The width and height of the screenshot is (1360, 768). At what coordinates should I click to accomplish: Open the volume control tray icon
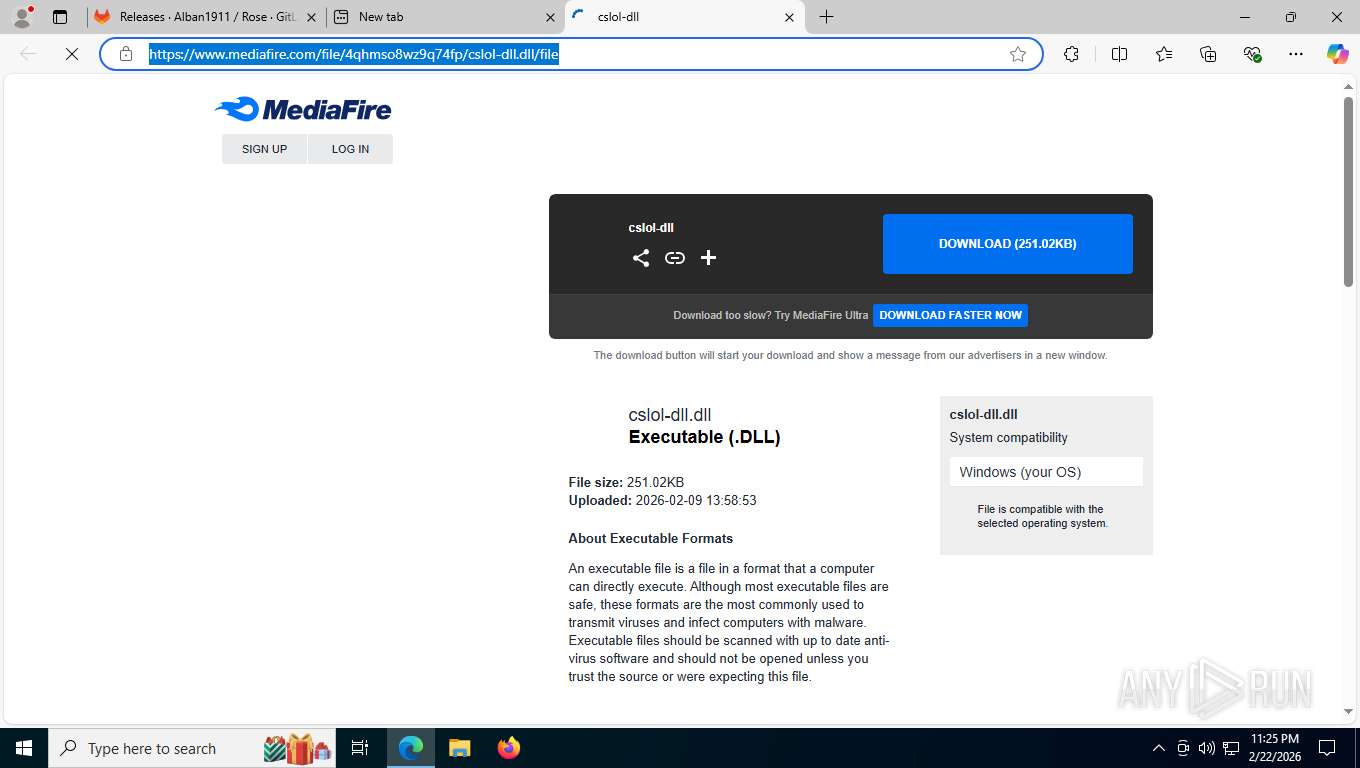[x=1206, y=748]
